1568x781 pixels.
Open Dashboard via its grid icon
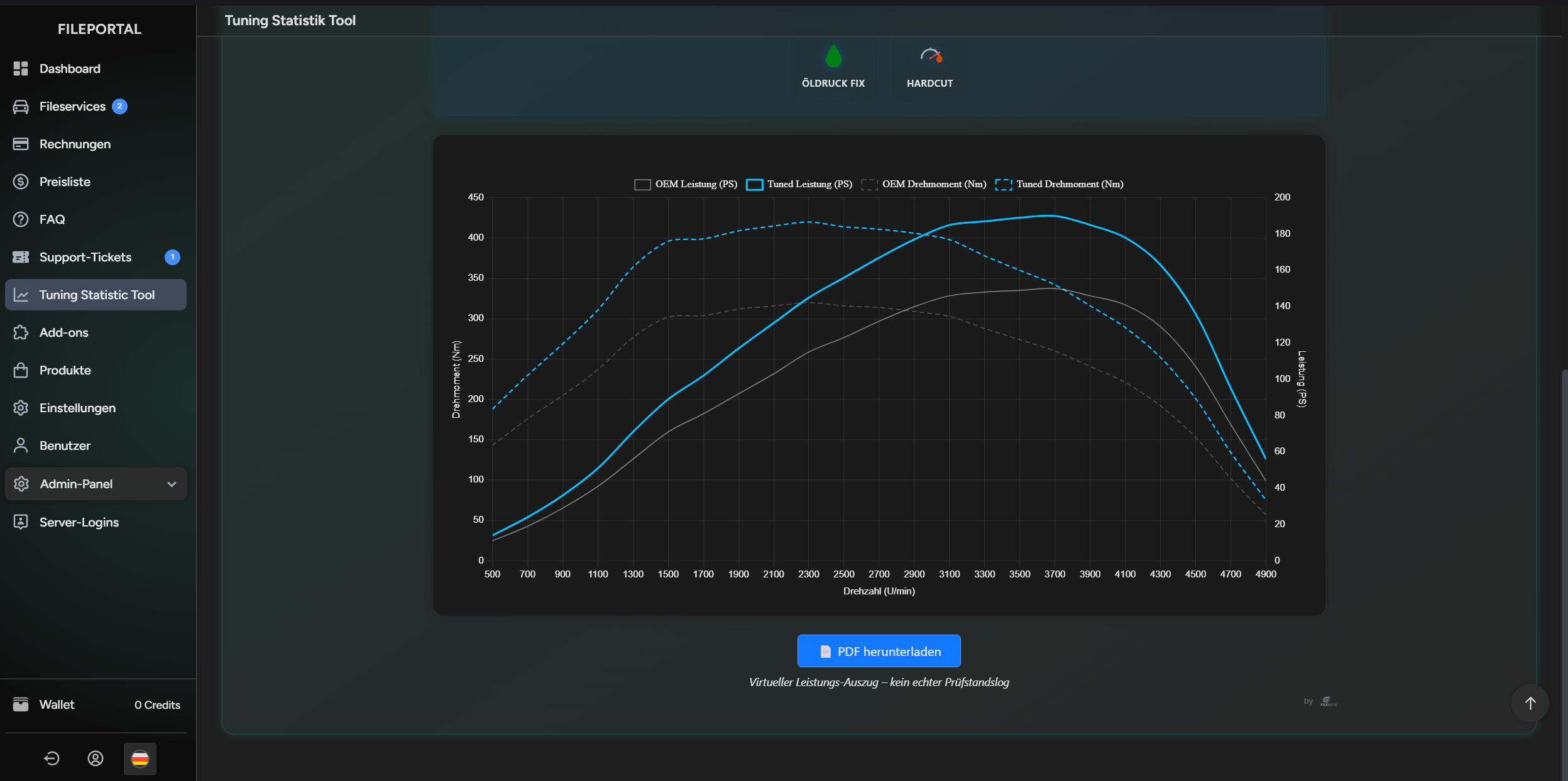(21, 68)
